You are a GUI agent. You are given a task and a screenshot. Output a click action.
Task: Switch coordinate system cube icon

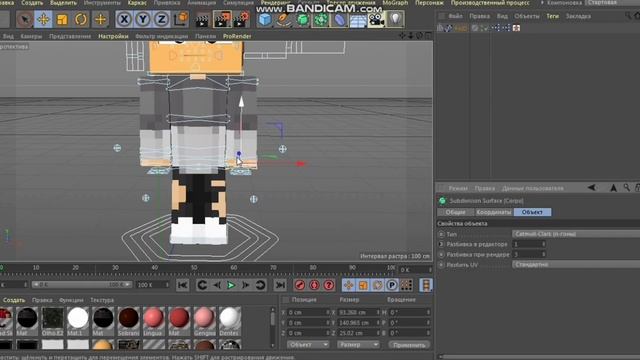(180, 19)
